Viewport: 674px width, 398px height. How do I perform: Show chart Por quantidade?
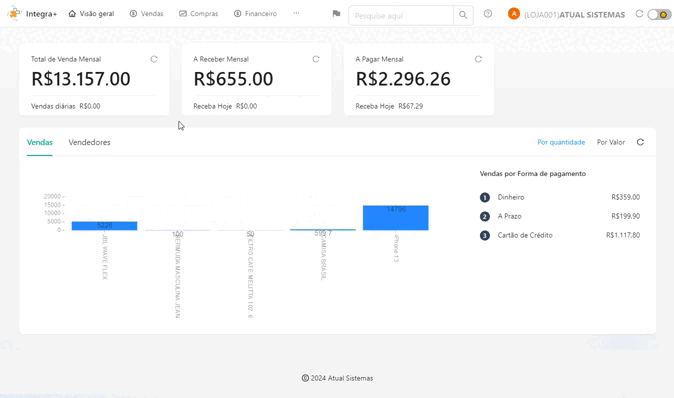point(561,142)
